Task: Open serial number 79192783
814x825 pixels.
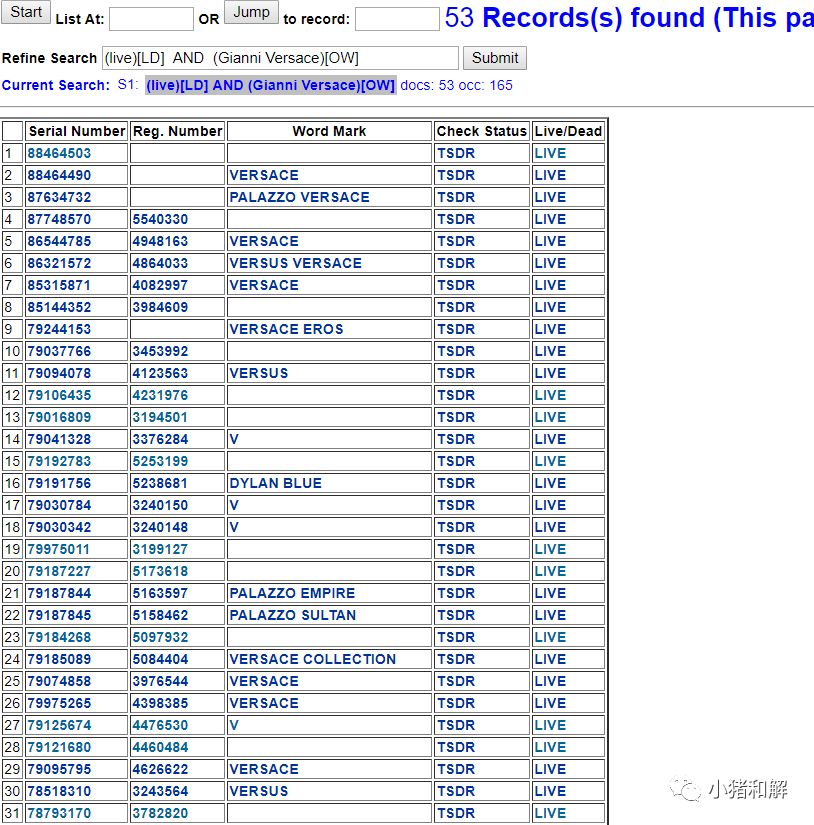Action: [59, 461]
